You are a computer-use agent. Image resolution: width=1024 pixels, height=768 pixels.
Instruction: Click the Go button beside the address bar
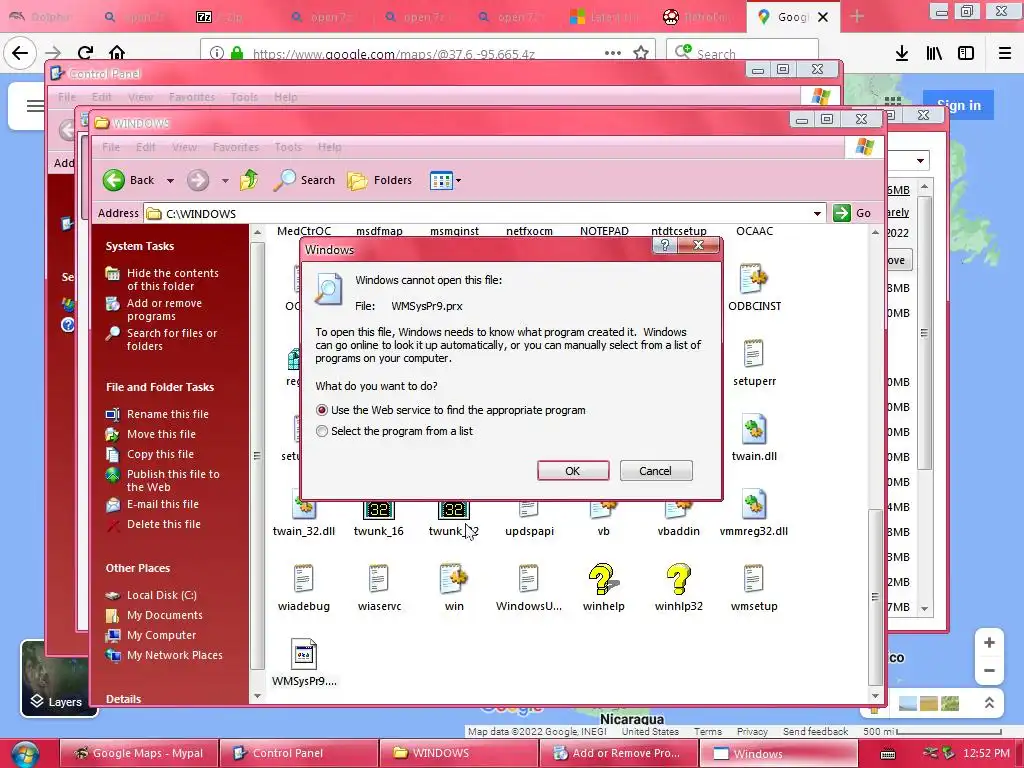853,213
